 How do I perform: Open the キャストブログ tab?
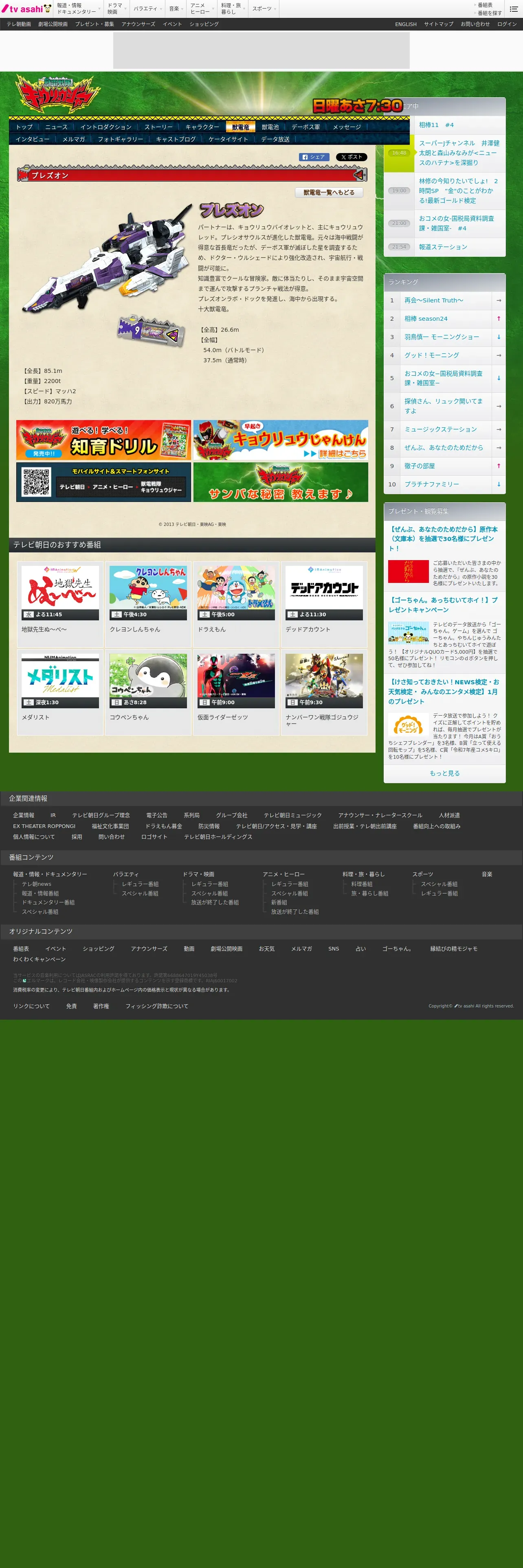coord(176,139)
